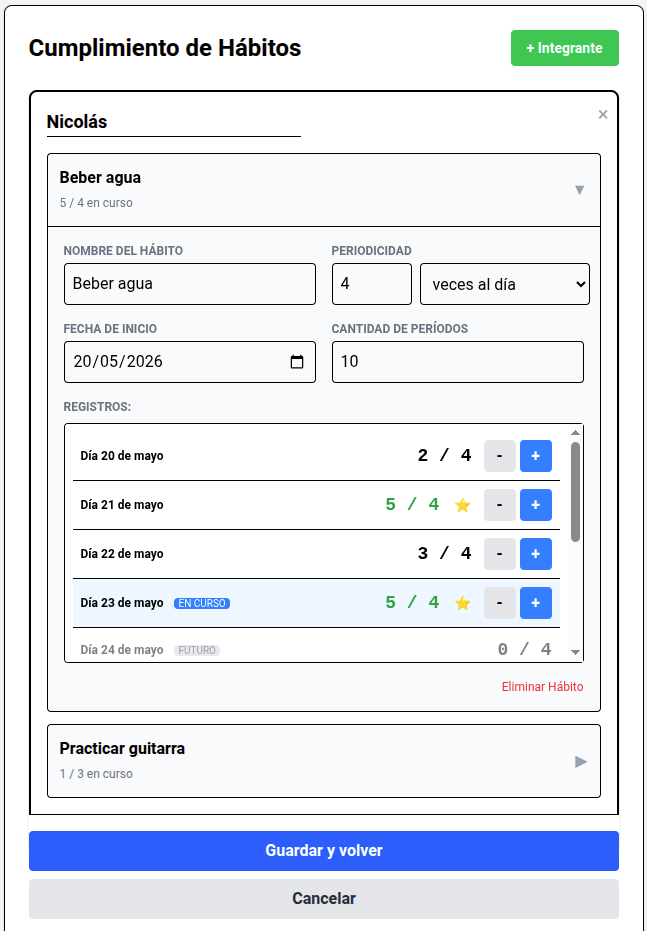Open the calendar picker for Fecha de inicio
Image resolution: width=647 pixels, height=931 pixels.
(x=297, y=362)
